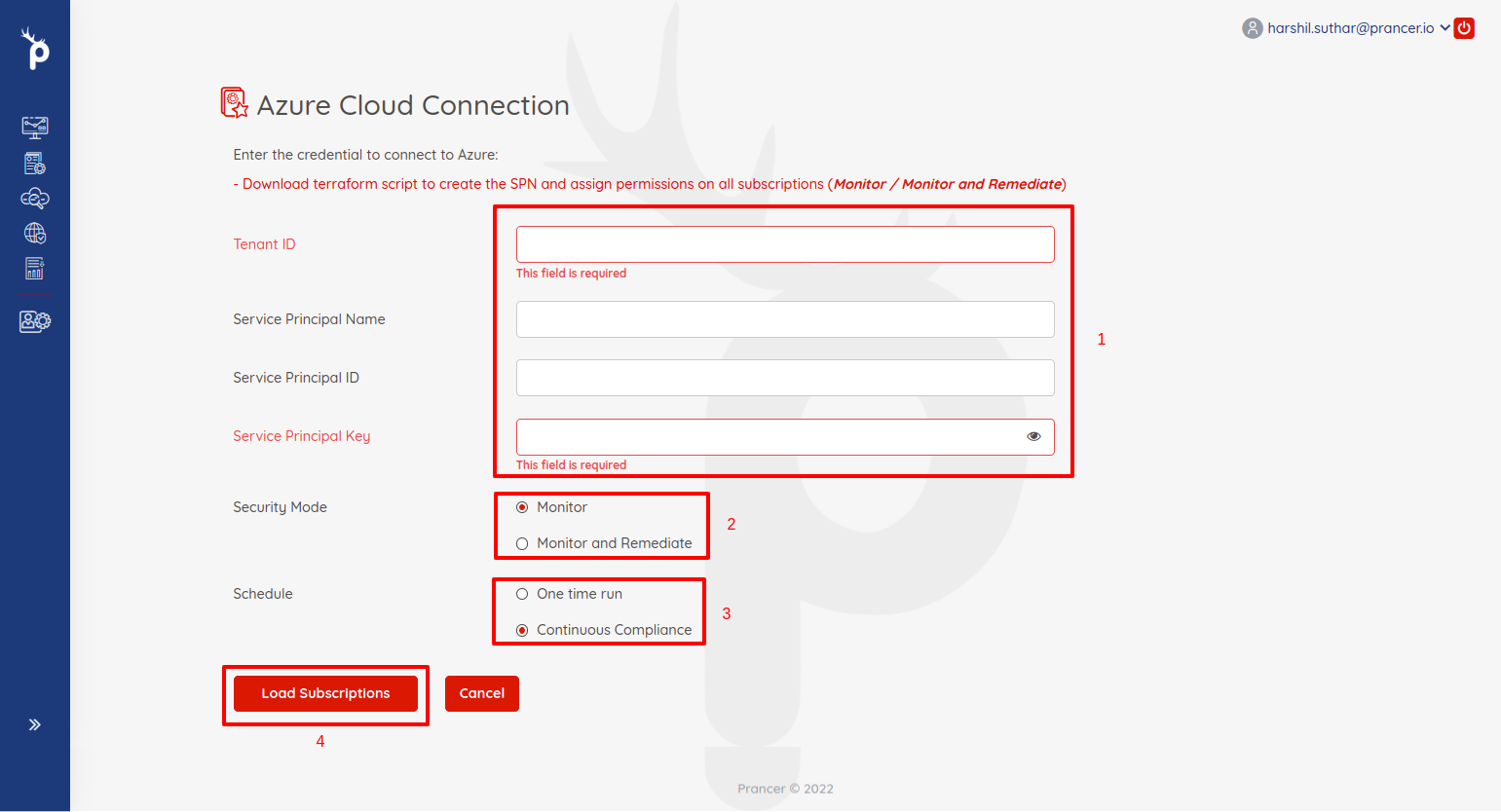Open the user account dropdown arrow
1501x812 pixels.
tap(1445, 28)
